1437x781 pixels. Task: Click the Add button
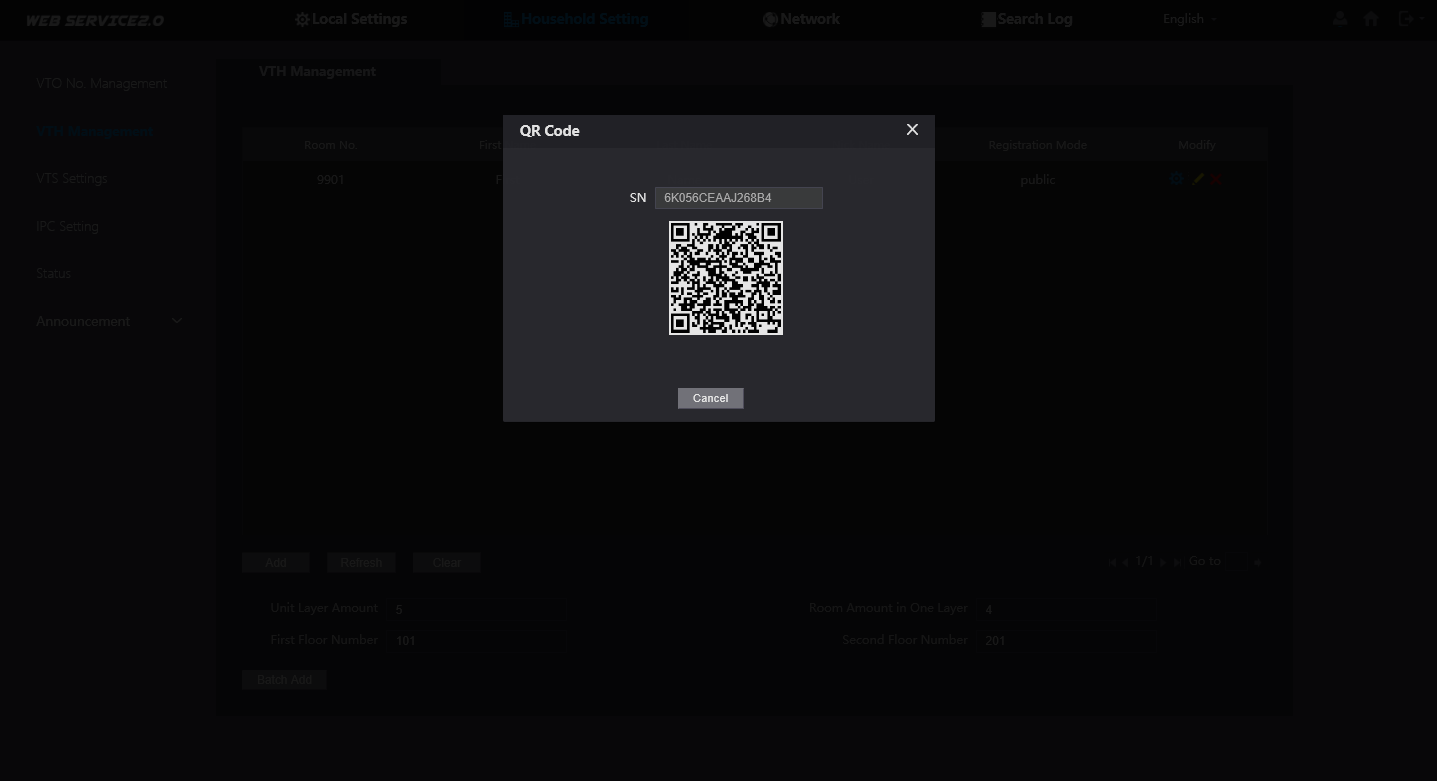click(276, 563)
